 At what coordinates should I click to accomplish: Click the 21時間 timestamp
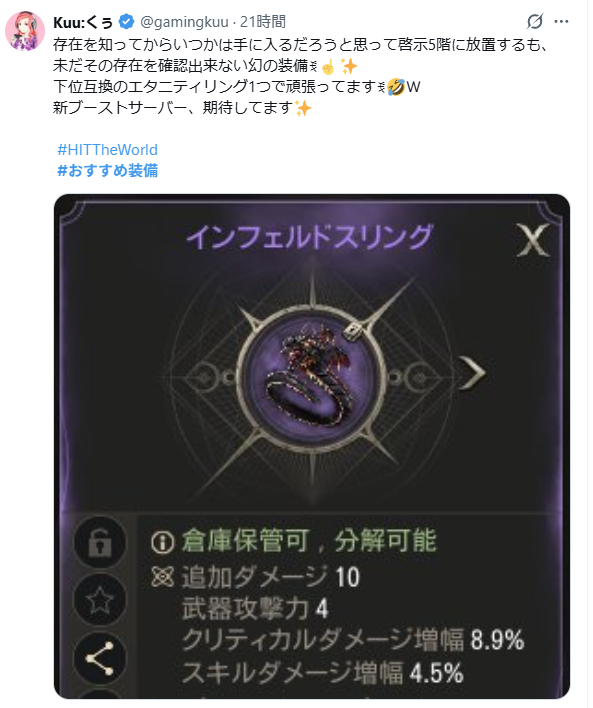coord(263,22)
